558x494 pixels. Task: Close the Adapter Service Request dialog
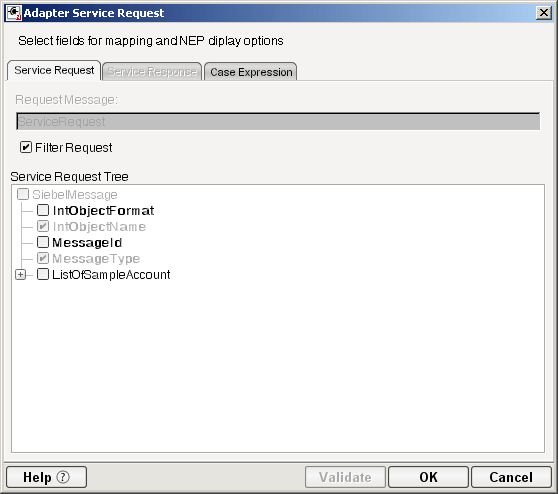point(544,13)
